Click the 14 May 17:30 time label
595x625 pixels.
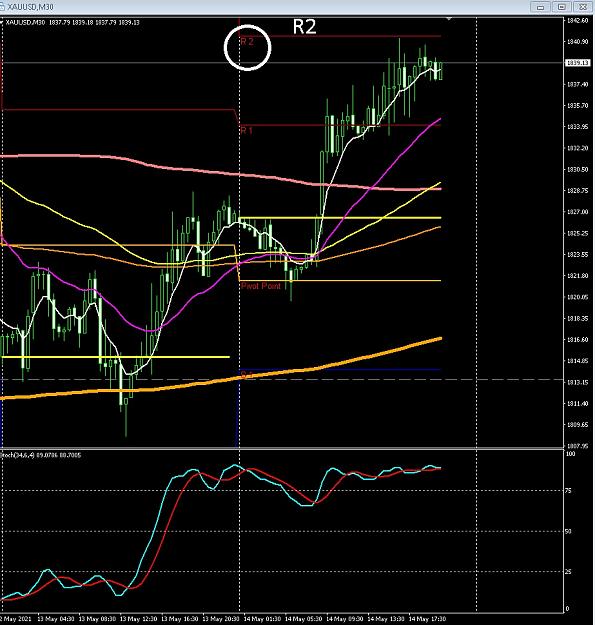point(428,619)
